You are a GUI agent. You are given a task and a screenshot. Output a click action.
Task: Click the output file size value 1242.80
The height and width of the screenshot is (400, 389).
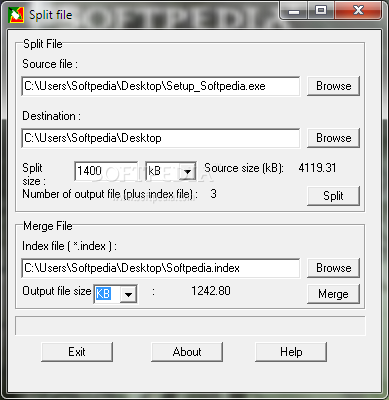pyautogui.click(x=211, y=291)
